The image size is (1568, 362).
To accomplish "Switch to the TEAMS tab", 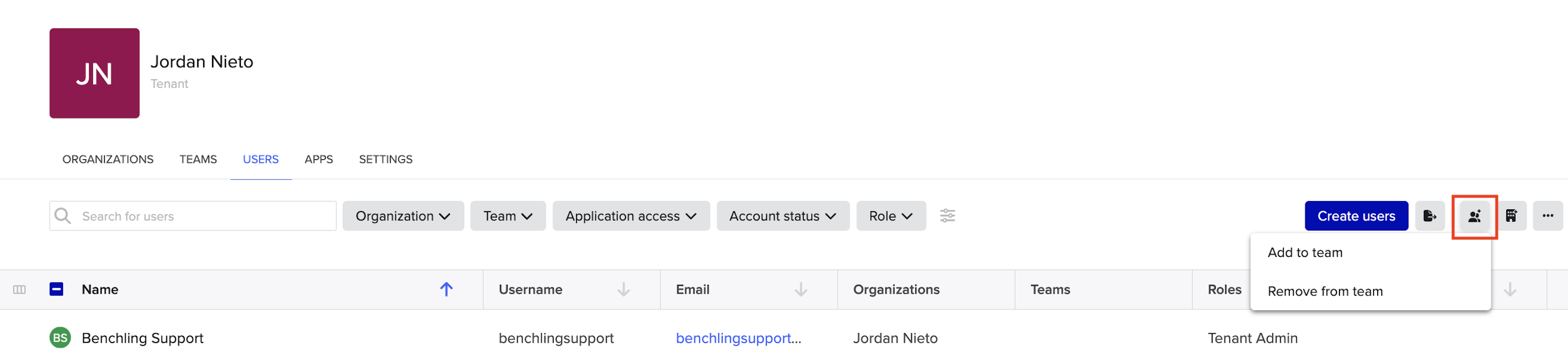I will click(198, 159).
